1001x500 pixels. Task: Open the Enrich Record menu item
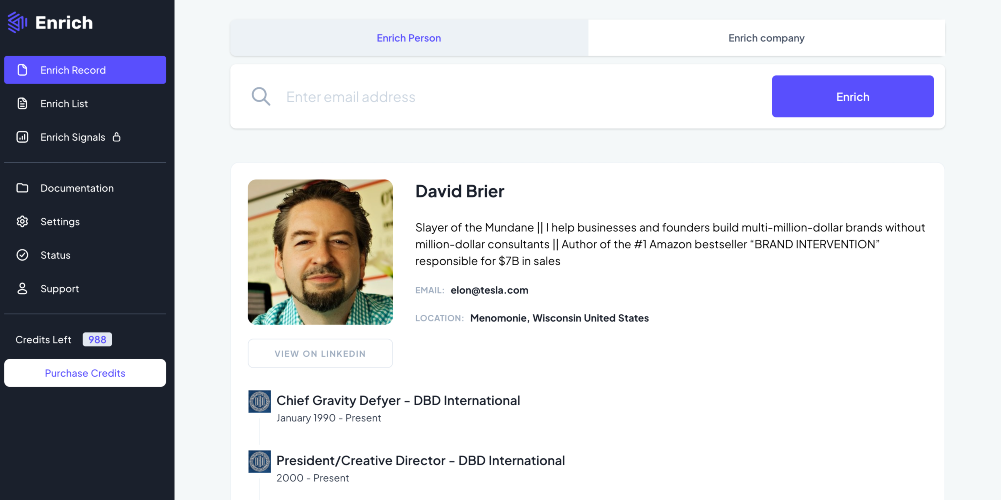(x=85, y=70)
